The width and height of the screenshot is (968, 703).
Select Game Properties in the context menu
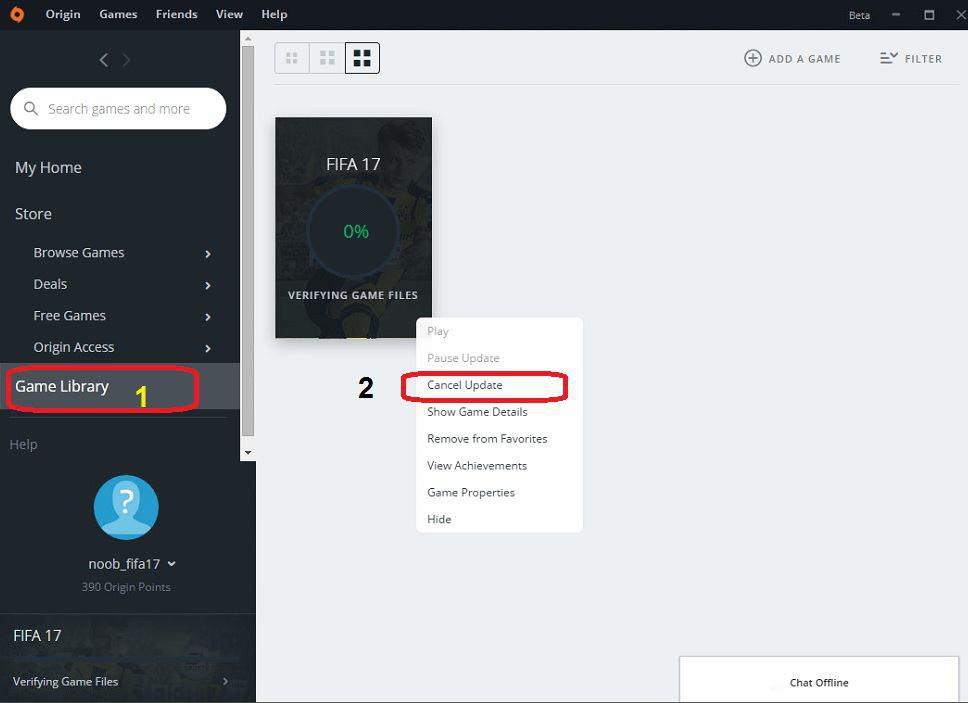470,492
